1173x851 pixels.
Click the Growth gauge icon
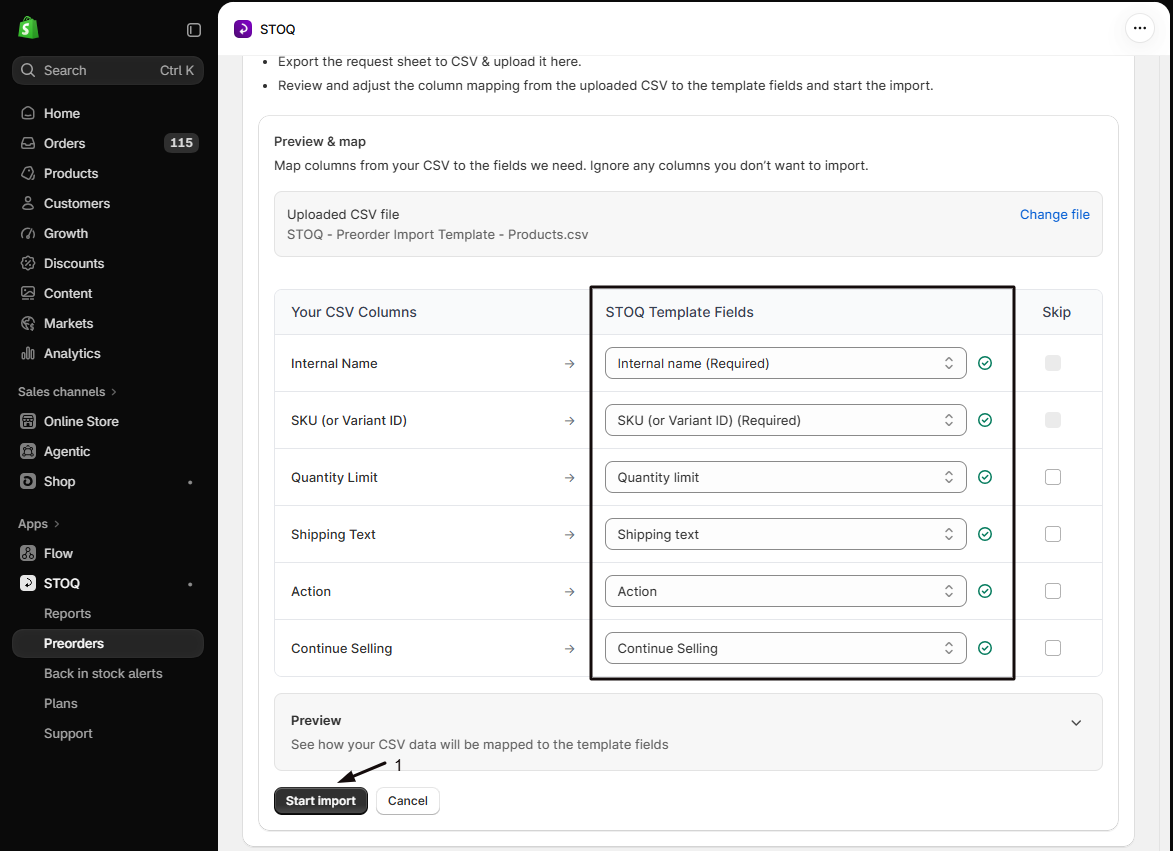(28, 233)
